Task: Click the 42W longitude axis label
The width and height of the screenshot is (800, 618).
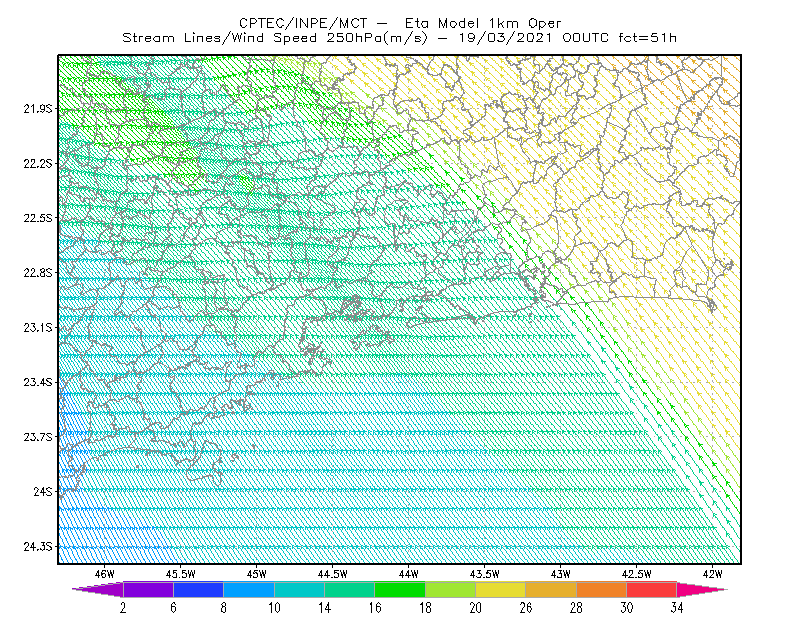Action: click(x=712, y=574)
